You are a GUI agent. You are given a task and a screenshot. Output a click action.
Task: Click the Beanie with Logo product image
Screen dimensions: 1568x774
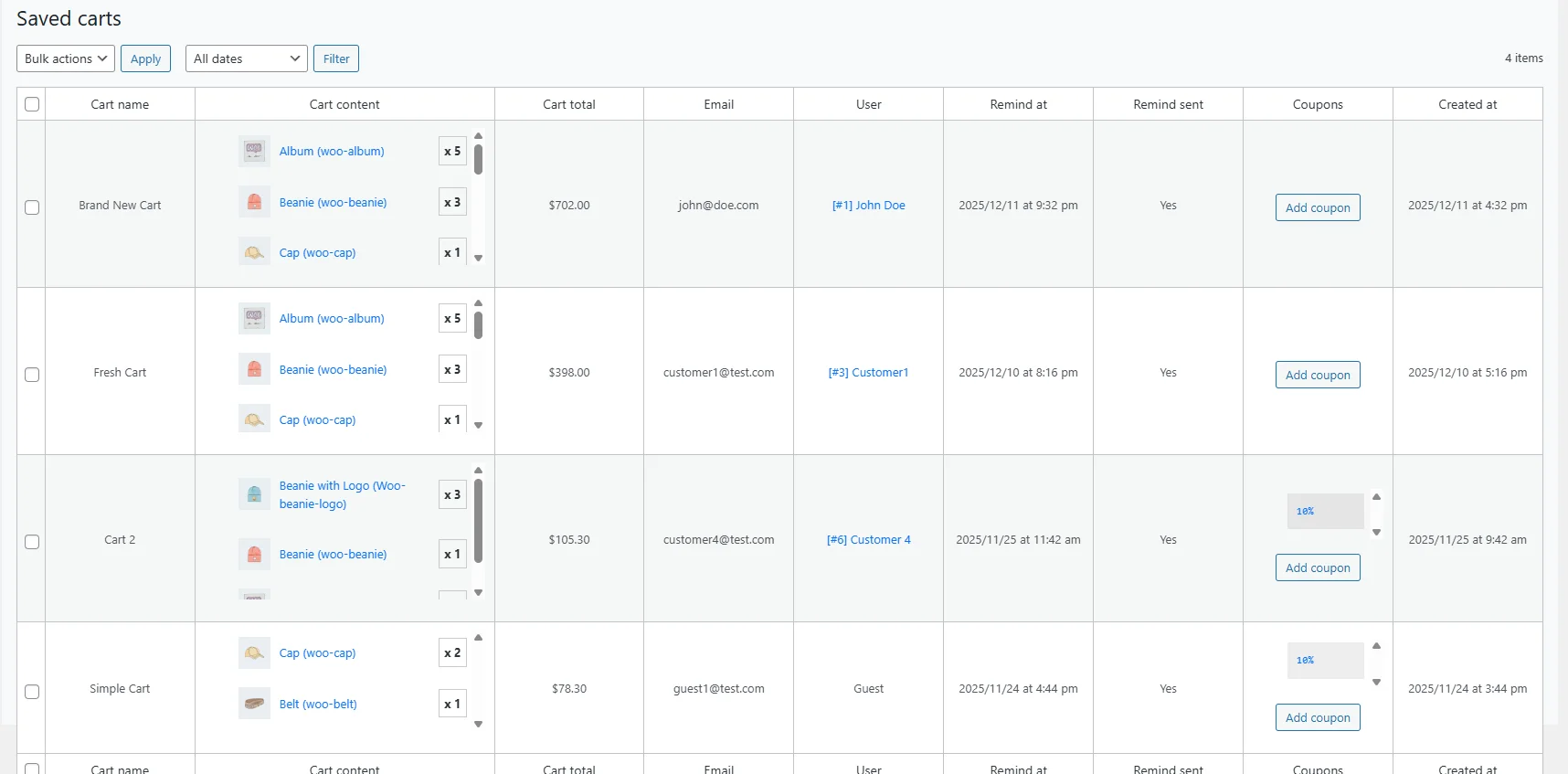coord(254,494)
